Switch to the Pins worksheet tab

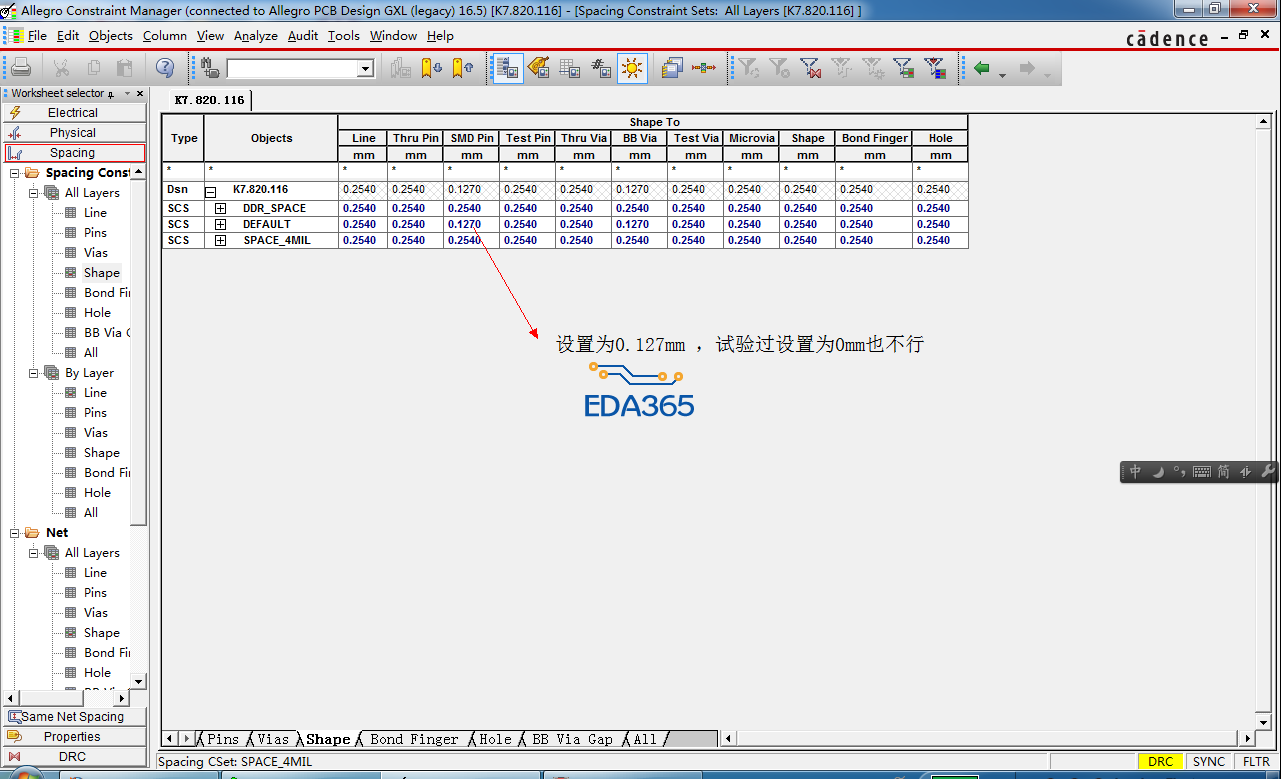[x=223, y=739]
